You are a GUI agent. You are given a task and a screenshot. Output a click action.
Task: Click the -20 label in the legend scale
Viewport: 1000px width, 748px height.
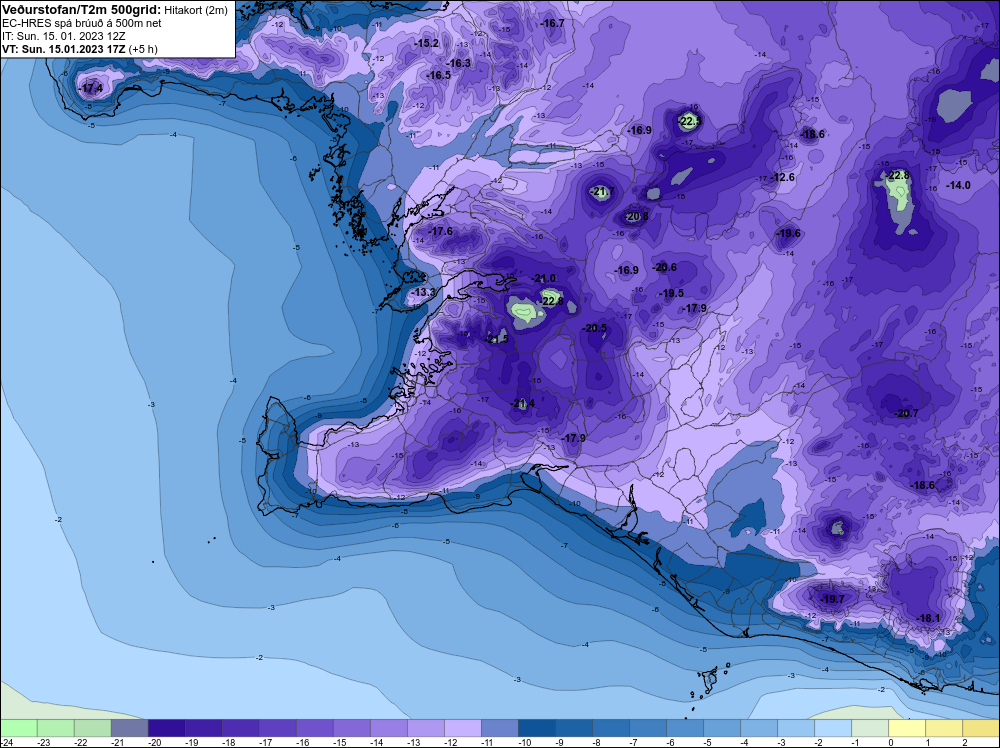pyautogui.click(x=154, y=742)
